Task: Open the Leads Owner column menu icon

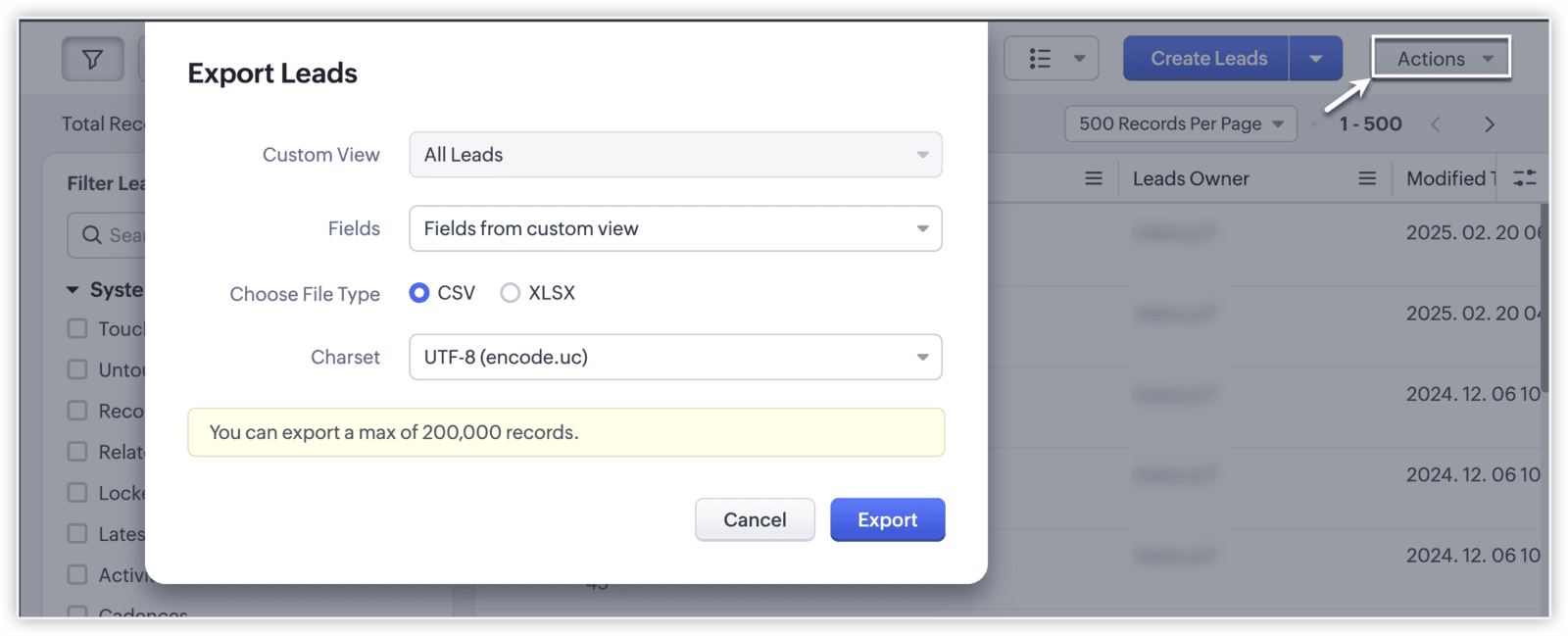Action: 1366,178
